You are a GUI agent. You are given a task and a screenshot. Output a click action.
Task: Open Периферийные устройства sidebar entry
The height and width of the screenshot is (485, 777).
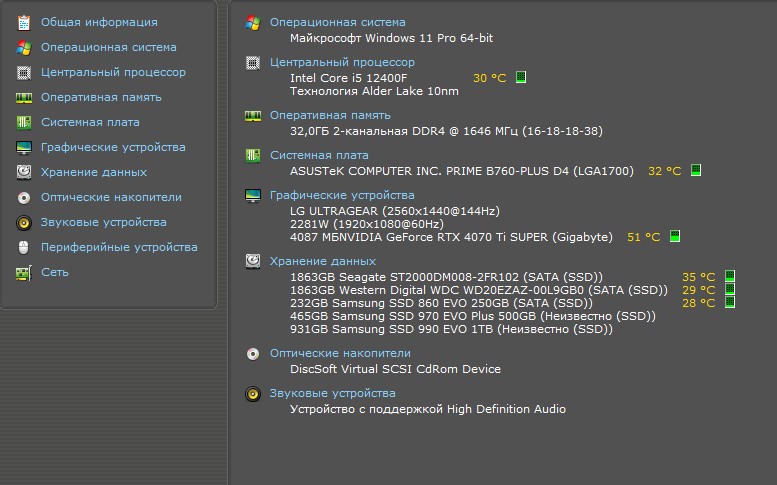click(x=119, y=247)
